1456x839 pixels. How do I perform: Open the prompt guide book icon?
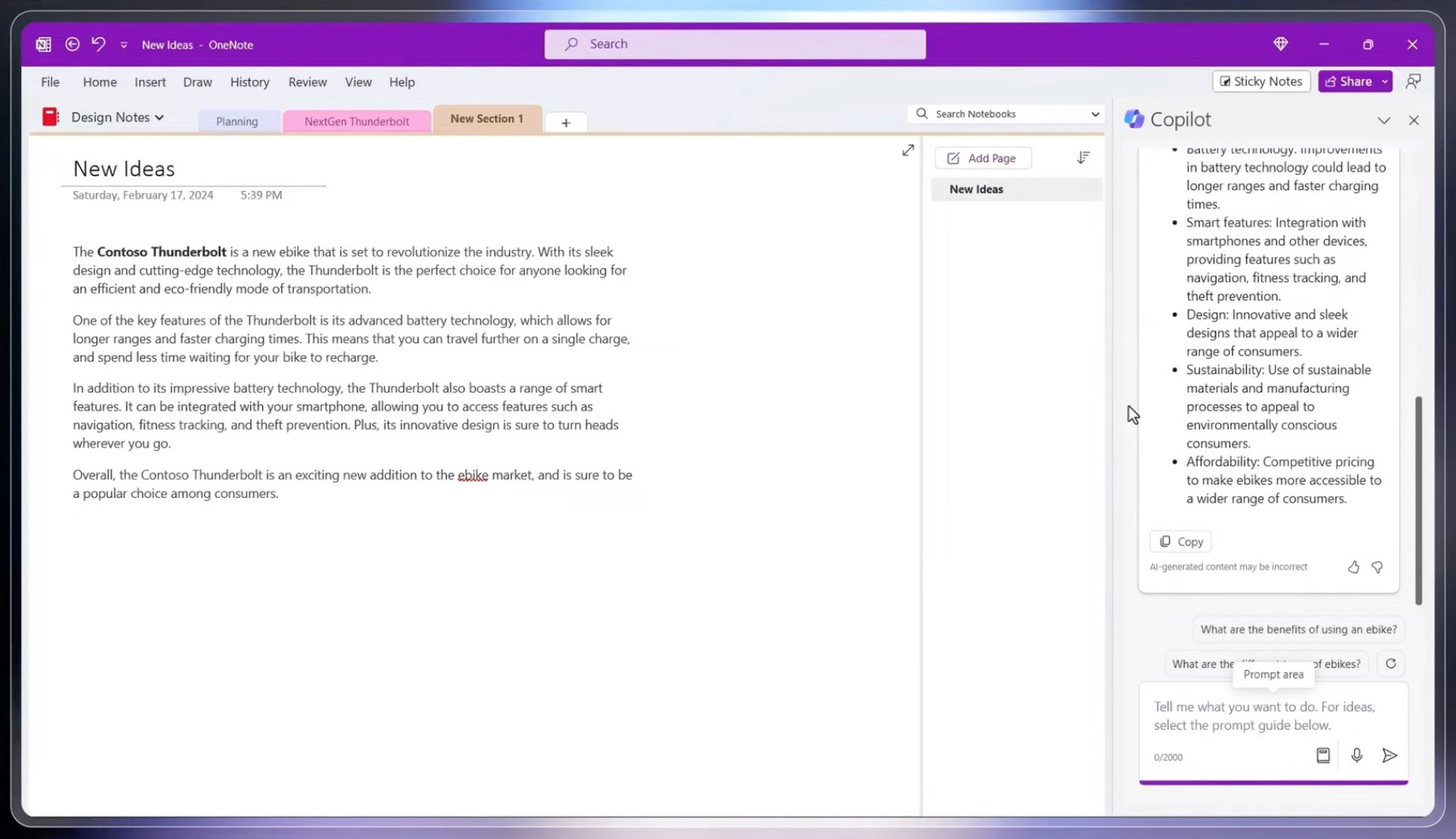pyautogui.click(x=1322, y=756)
